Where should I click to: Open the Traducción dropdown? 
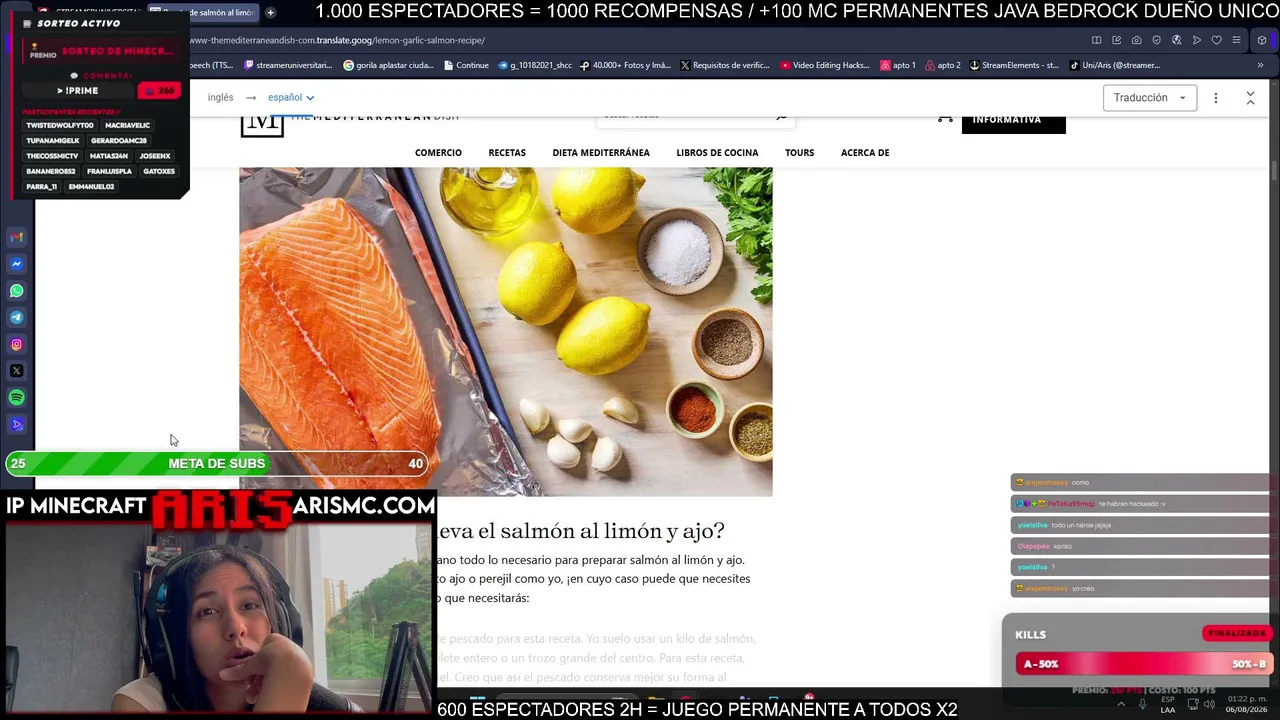pyautogui.click(x=1150, y=98)
